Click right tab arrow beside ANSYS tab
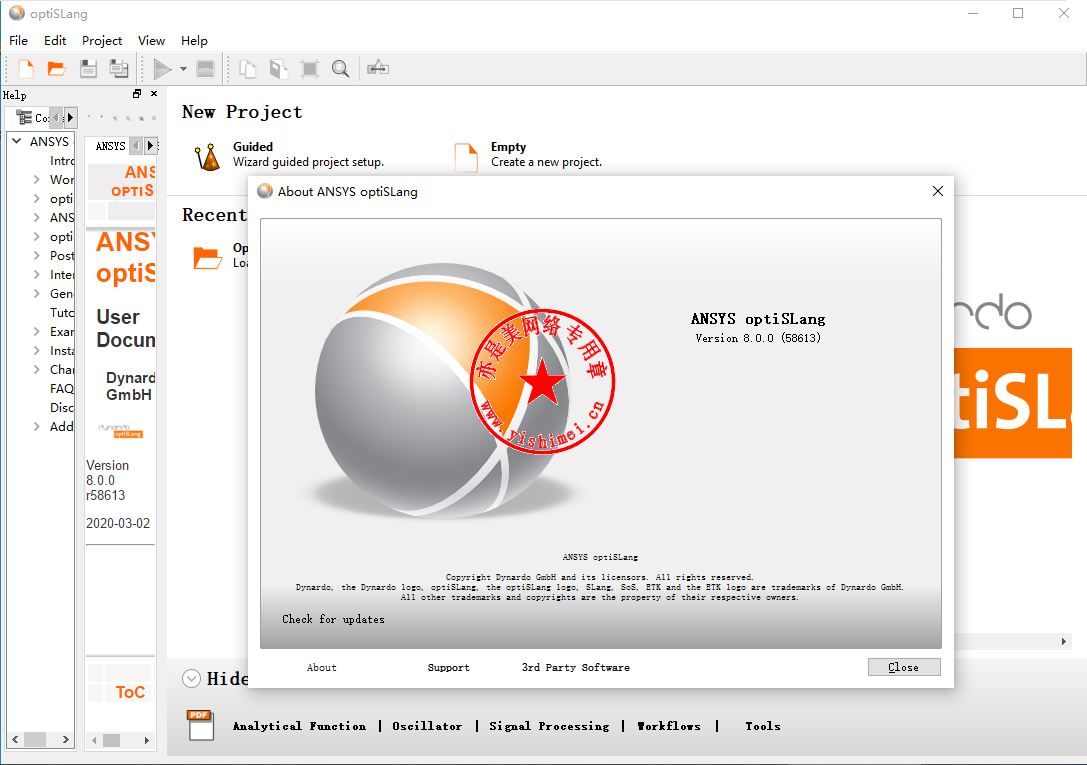Screen dimensions: 1087x765 pyautogui.click(x=150, y=146)
